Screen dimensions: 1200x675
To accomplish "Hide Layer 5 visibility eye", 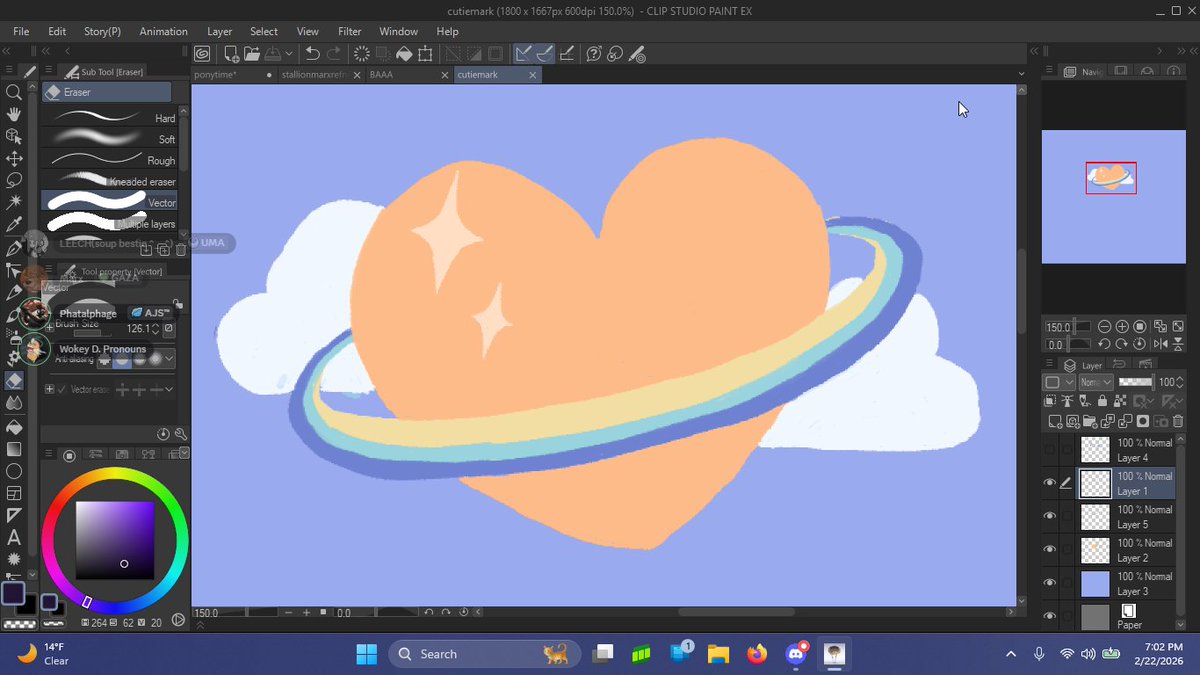I will pos(1049,516).
